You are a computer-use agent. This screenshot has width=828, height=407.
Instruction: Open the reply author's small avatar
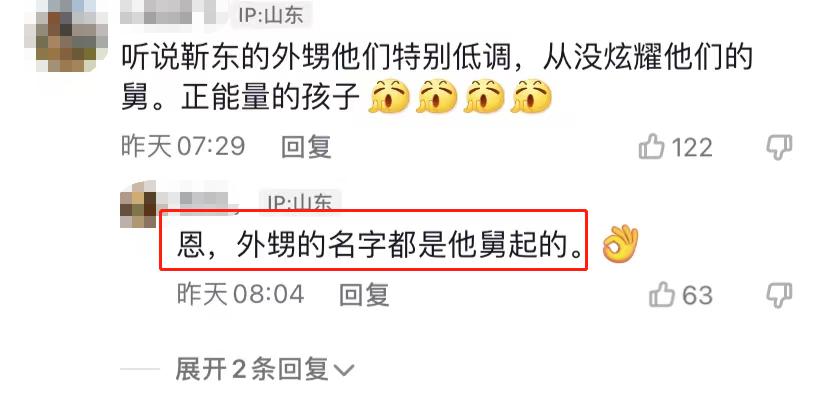click(138, 204)
